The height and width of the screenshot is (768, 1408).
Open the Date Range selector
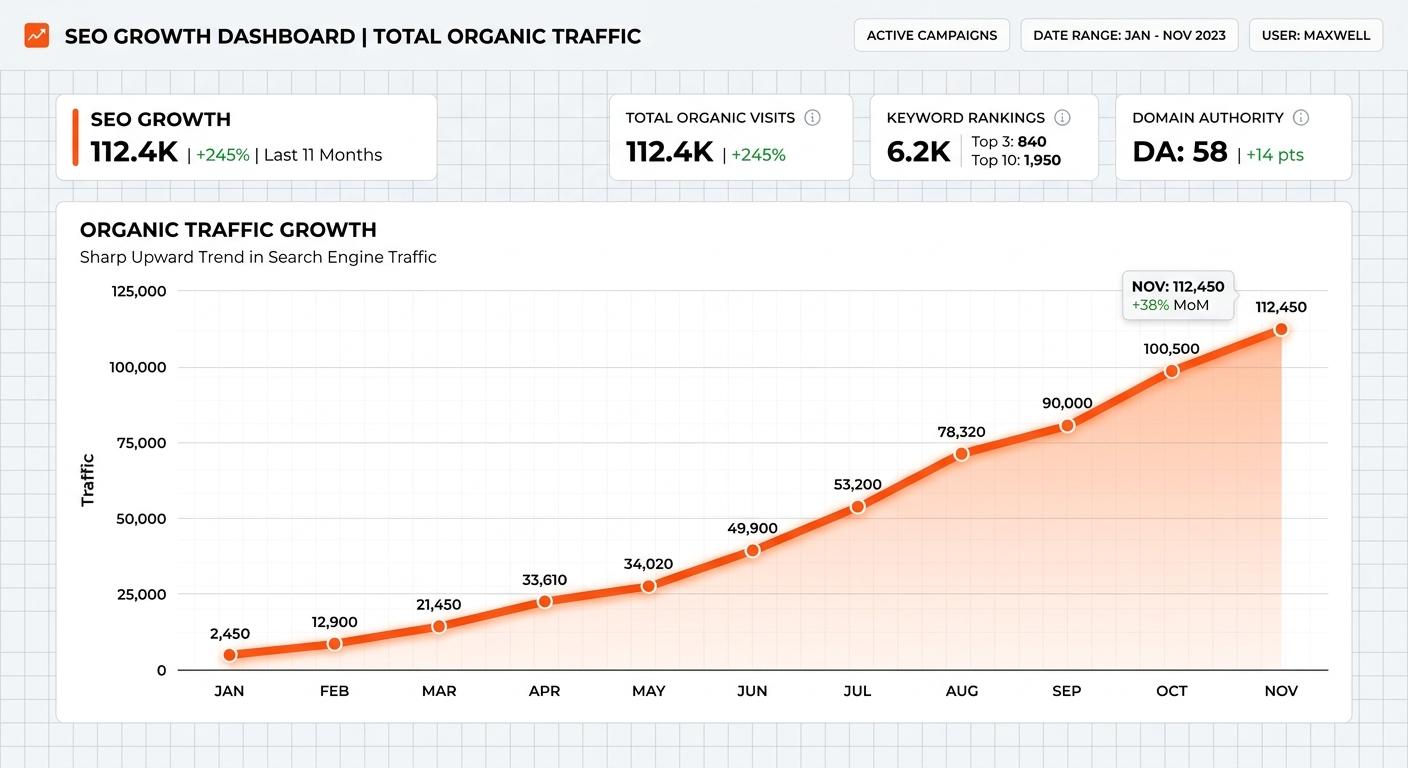tap(1129, 34)
